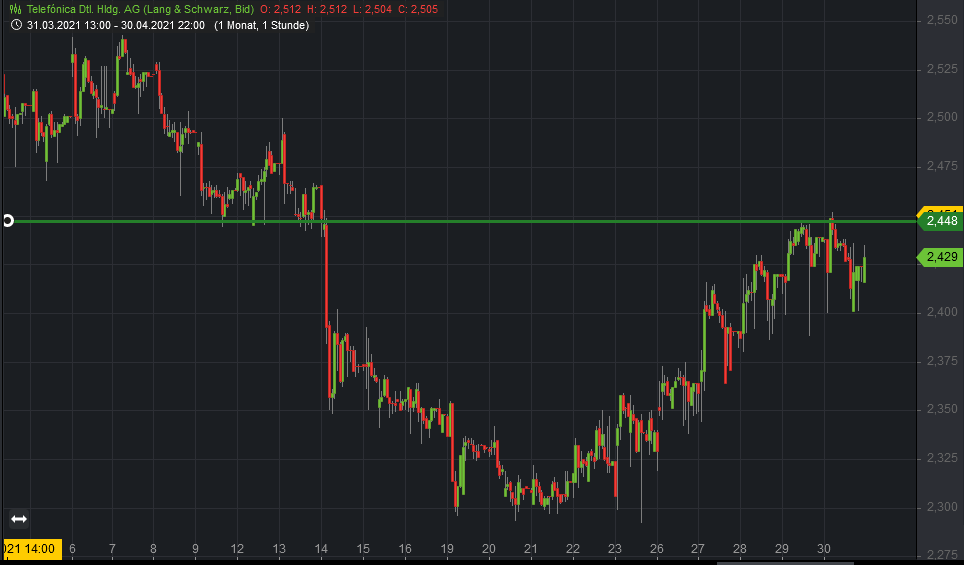Viewport: 964px width, 565px height.
Task: Click the yellow 14:00 crosshair time label
Action: [x=31, y=548]
